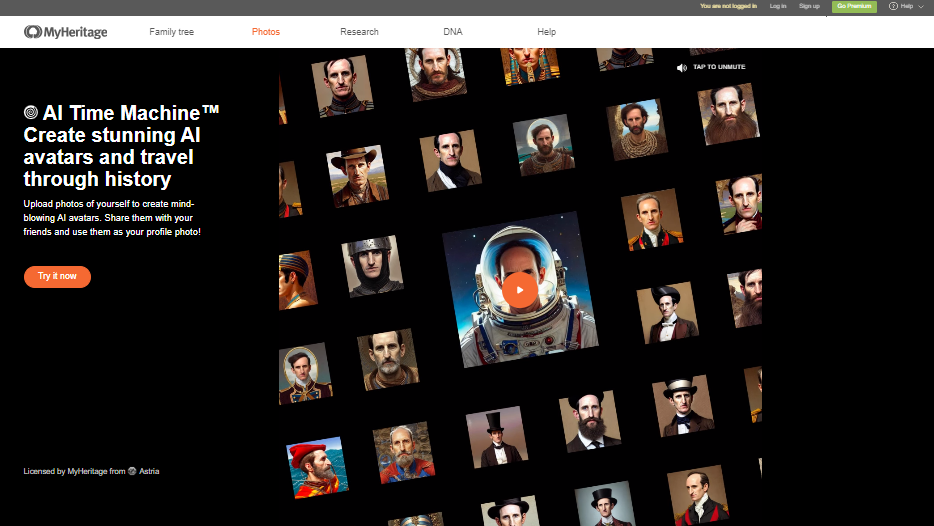Click the Log in link
This screenshot has height=526, width=934.
[778, 6]
